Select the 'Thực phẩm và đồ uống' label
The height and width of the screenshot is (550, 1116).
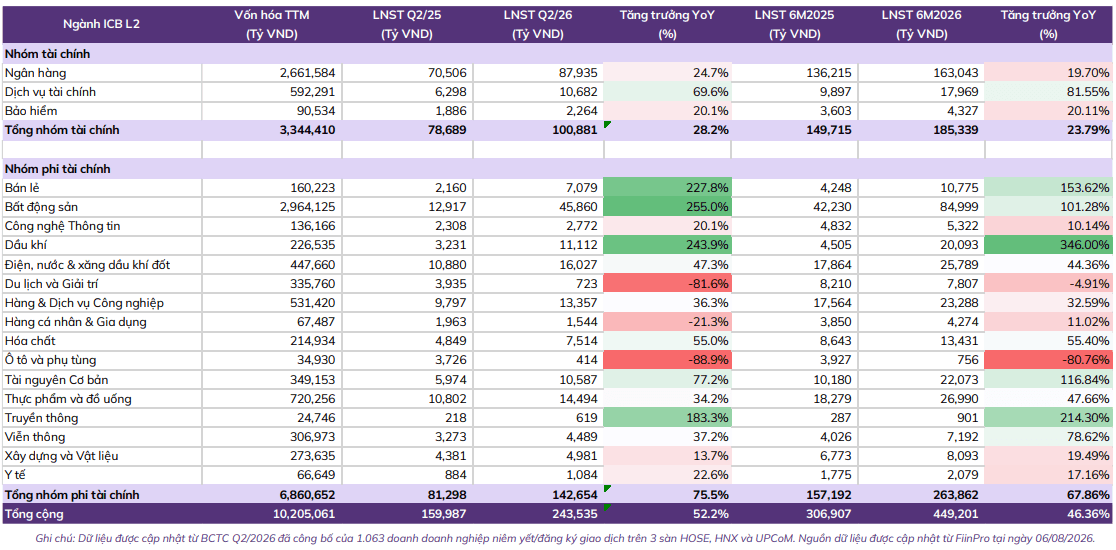[x=68, y=399]
